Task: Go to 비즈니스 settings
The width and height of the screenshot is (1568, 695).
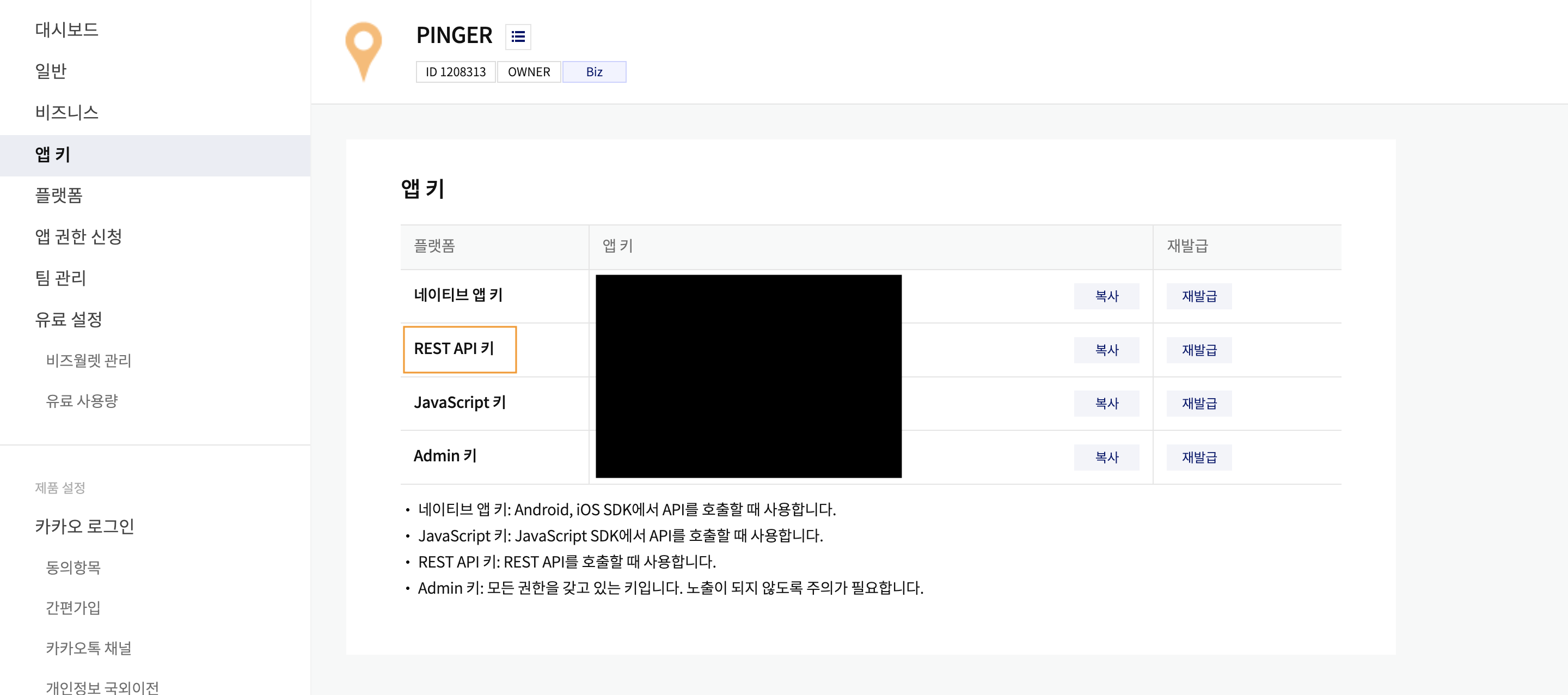Action: tap(66, 112)
